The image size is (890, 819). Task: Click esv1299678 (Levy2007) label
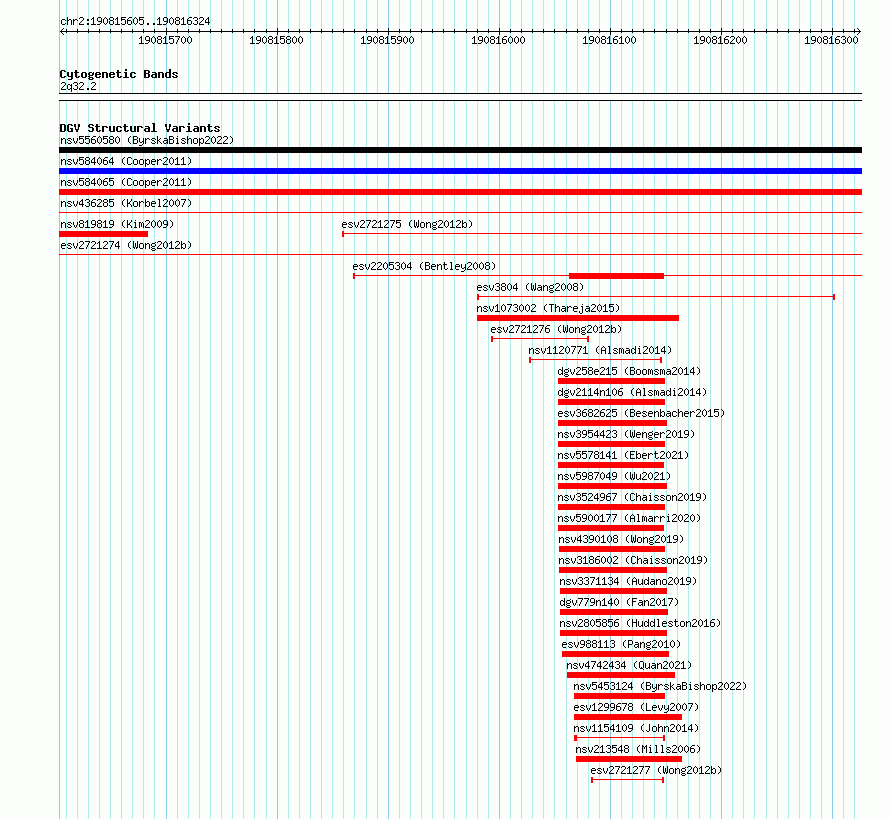(x=636, y=707)
